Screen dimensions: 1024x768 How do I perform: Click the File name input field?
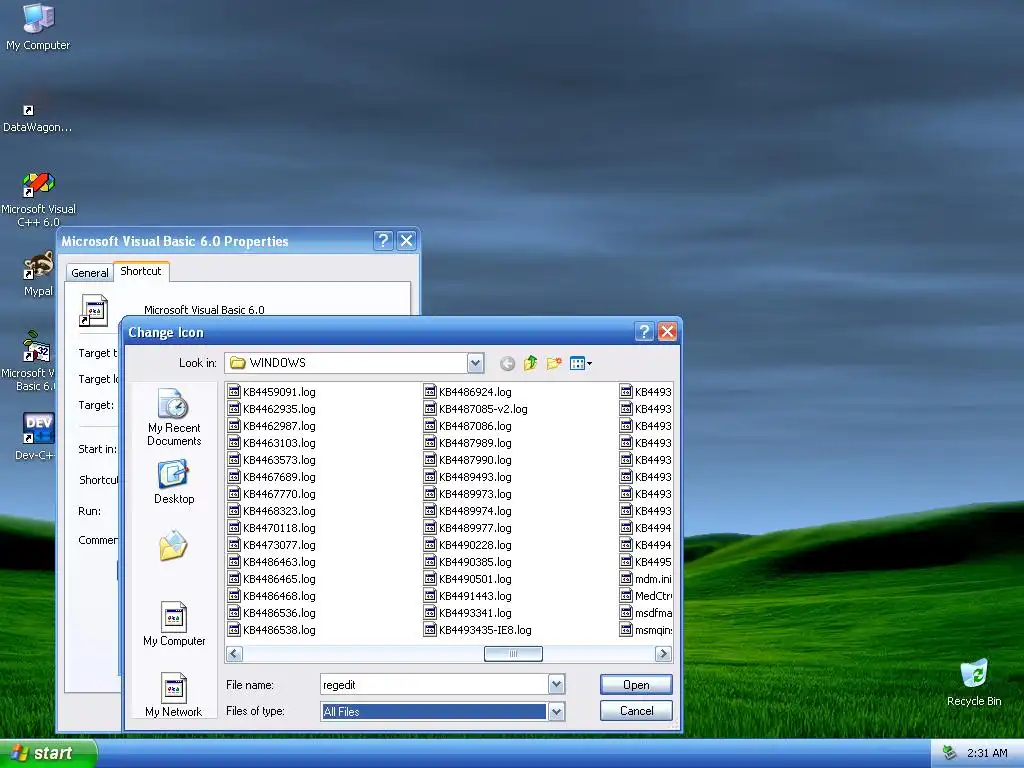click(434, 684)
